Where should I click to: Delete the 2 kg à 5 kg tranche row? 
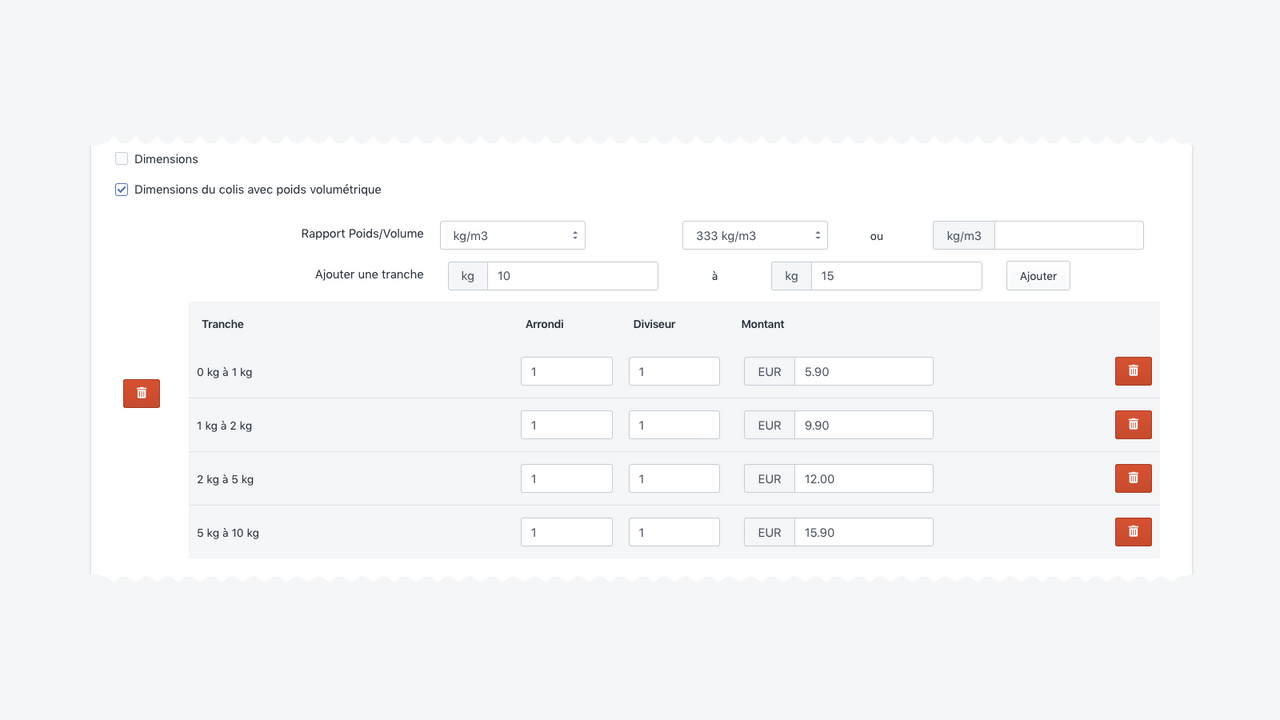[1133, 478]
